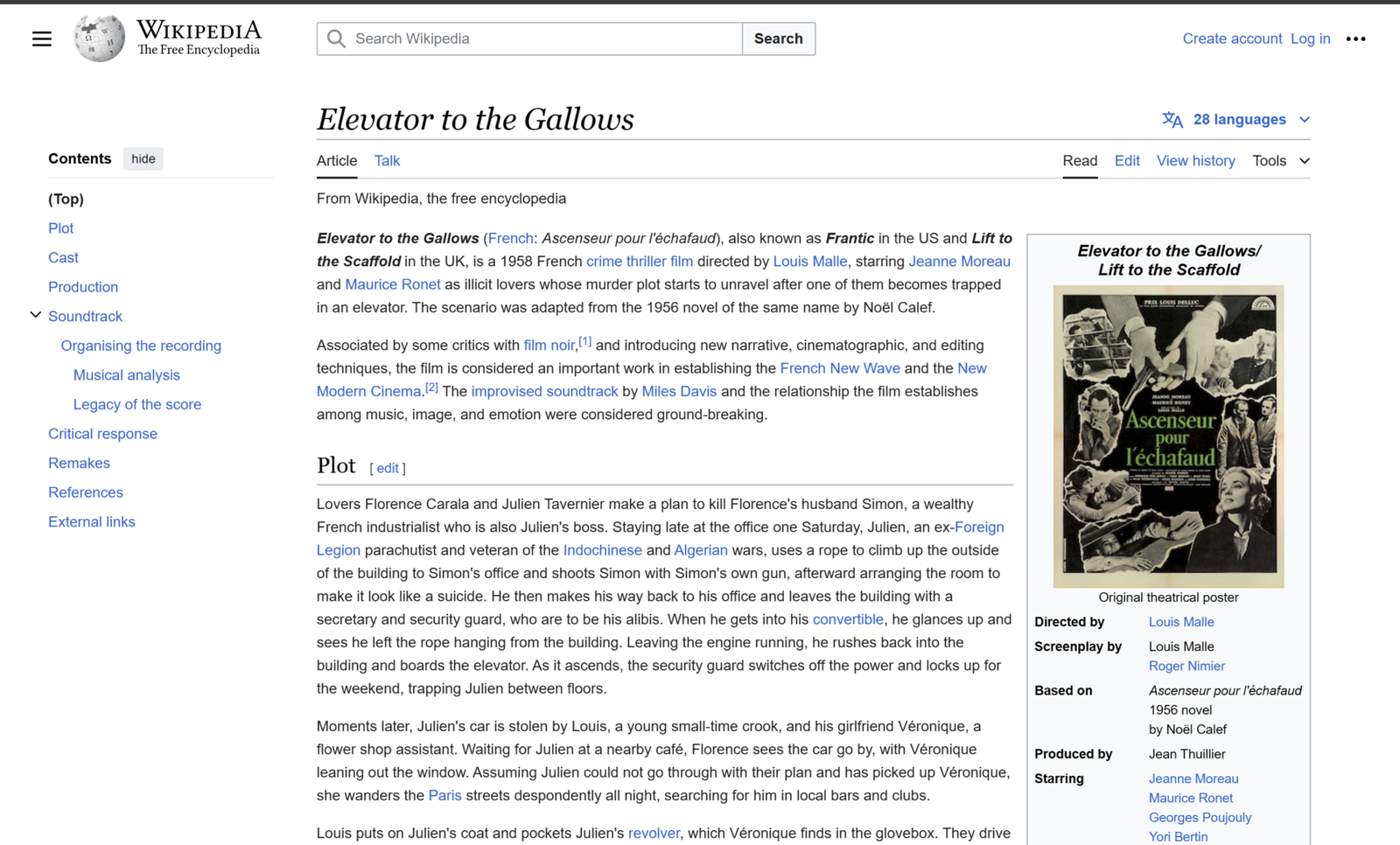Open the hamburger main menu
Screen dimensions: 1400x845
[x=41, y=38]
